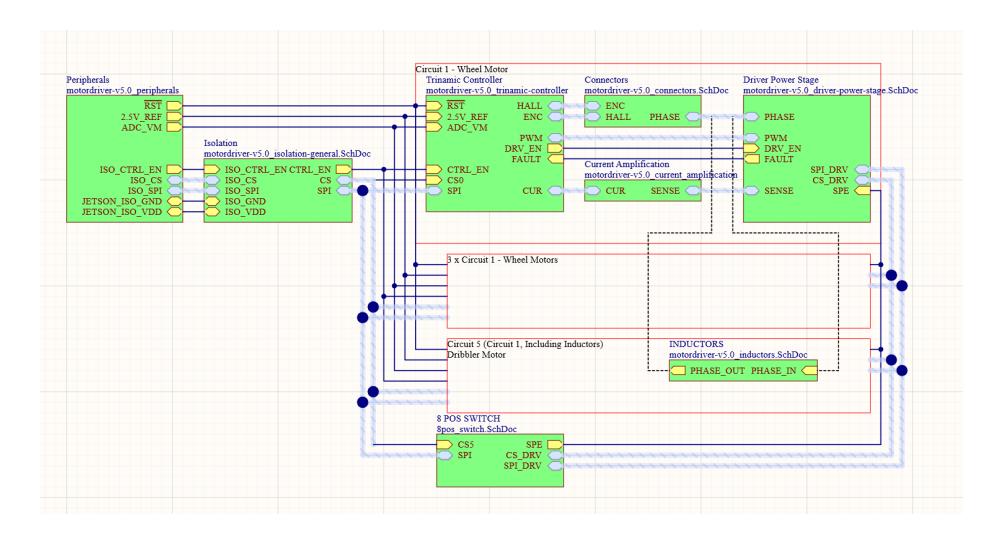Click the "motordriver-v5.0_isolation-general.SchDoc" file name
The width and height of the screenshot is (994, 533).
pos(287,154)
